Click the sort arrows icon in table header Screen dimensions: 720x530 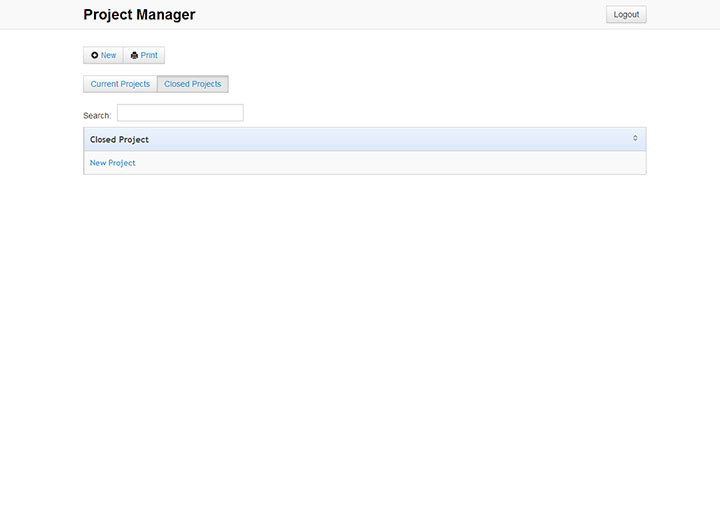pos(635,139)
